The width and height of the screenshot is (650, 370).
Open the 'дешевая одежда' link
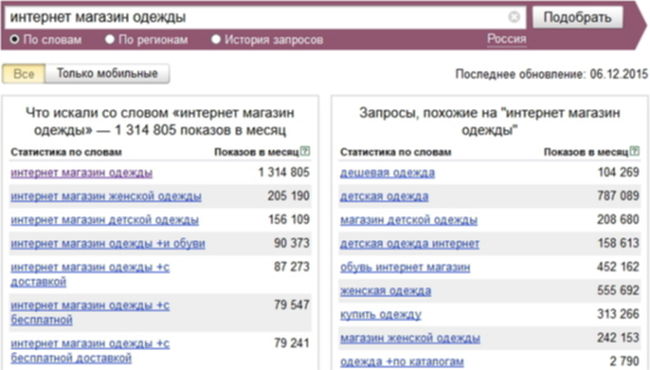tap(388, 172)
